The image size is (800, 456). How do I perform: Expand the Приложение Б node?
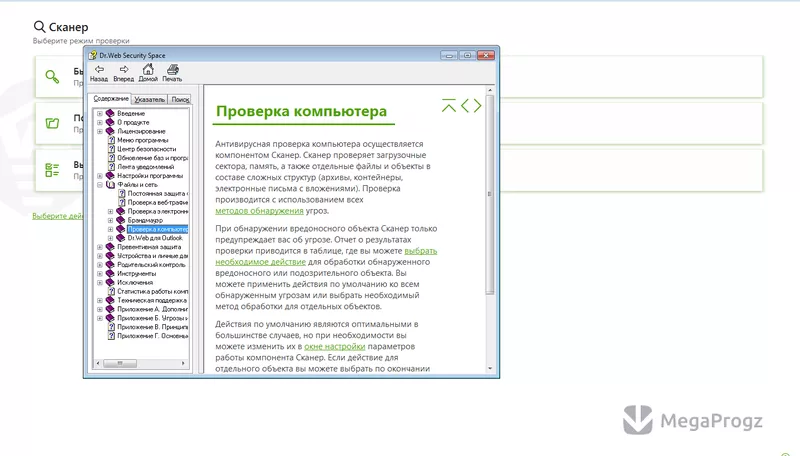pos(100,318)
